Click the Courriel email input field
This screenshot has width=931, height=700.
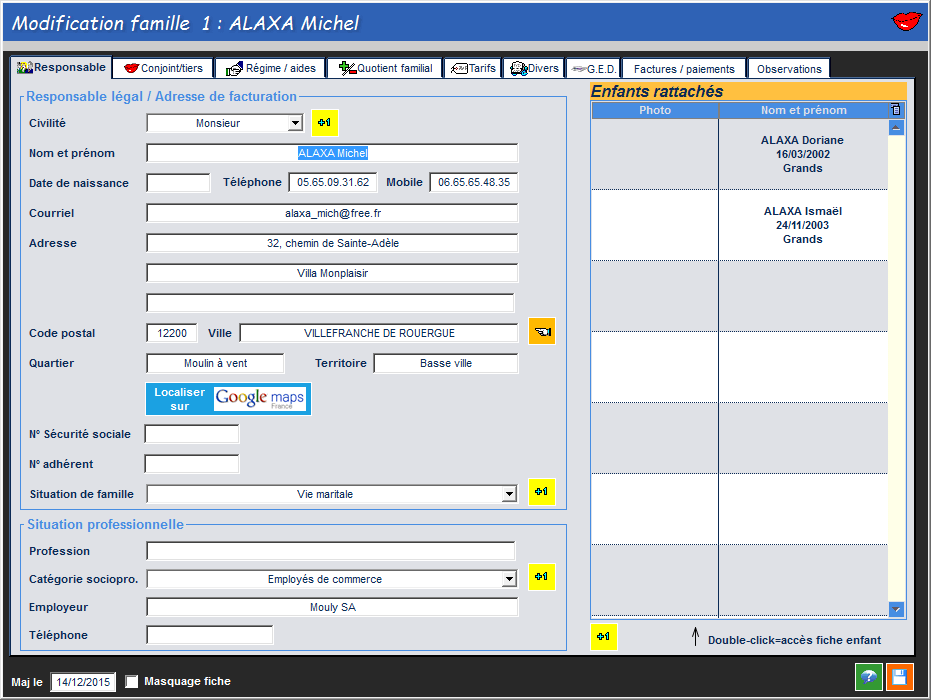[332, 213]
